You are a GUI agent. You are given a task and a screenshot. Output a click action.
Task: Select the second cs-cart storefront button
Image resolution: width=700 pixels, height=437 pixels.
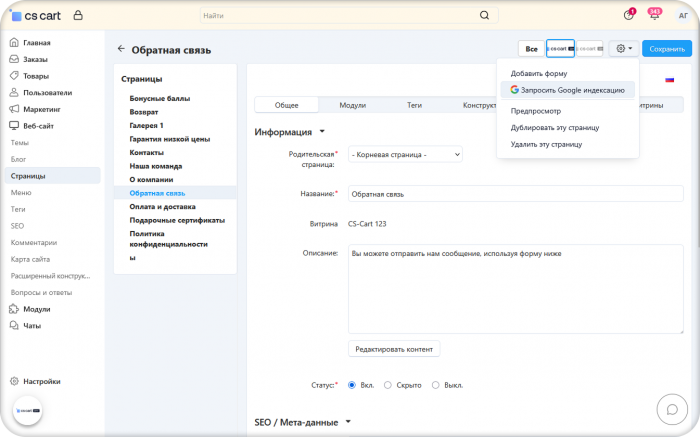pyautogui.click(x=590, y=49)
